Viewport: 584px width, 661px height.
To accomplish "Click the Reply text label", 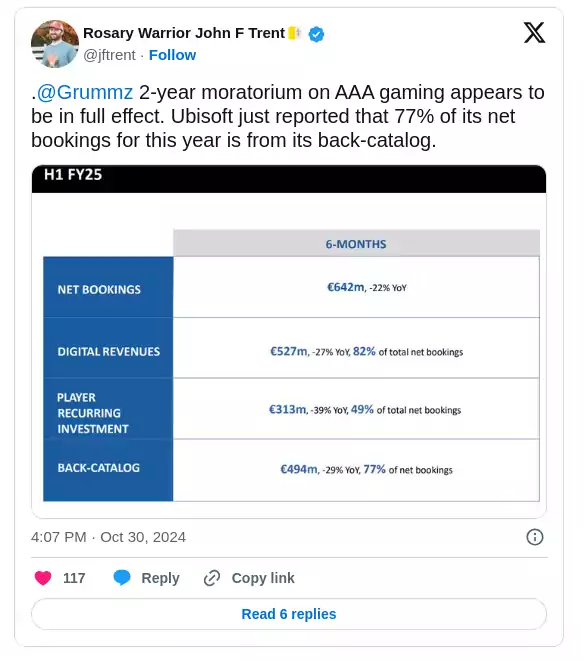I will [160, 578].
